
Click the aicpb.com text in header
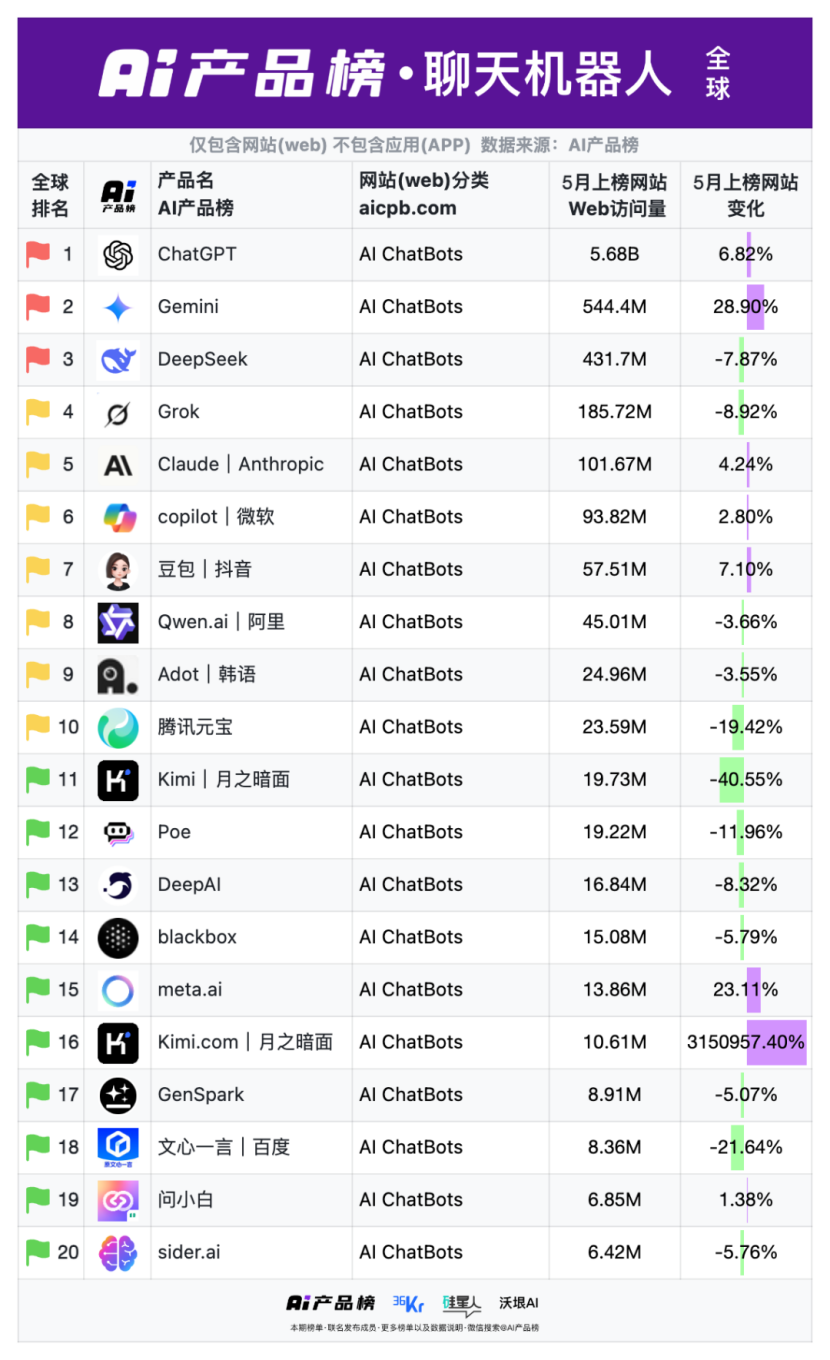pyautogui.click(x=407, y=209)
